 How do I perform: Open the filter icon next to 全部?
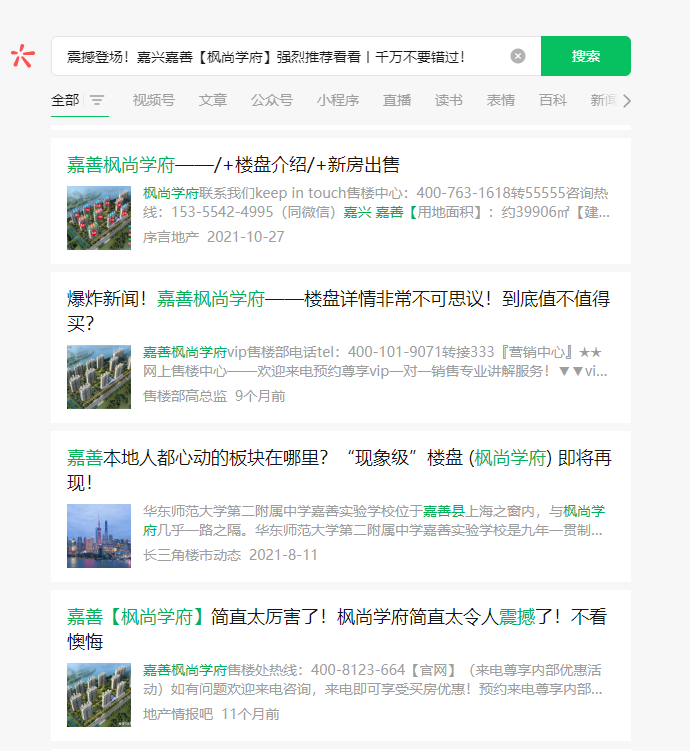point(97,100)
